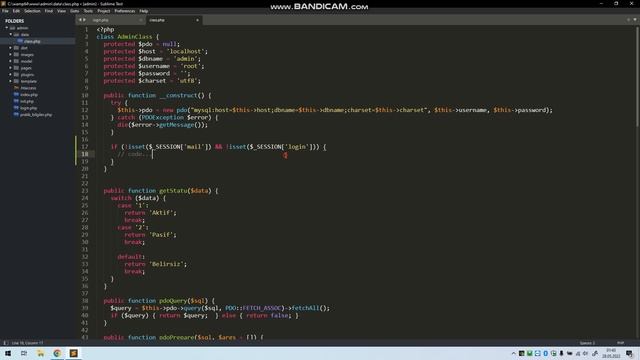Open class.php in the sidebar
The image size is (640, 360).
point(32,41)
